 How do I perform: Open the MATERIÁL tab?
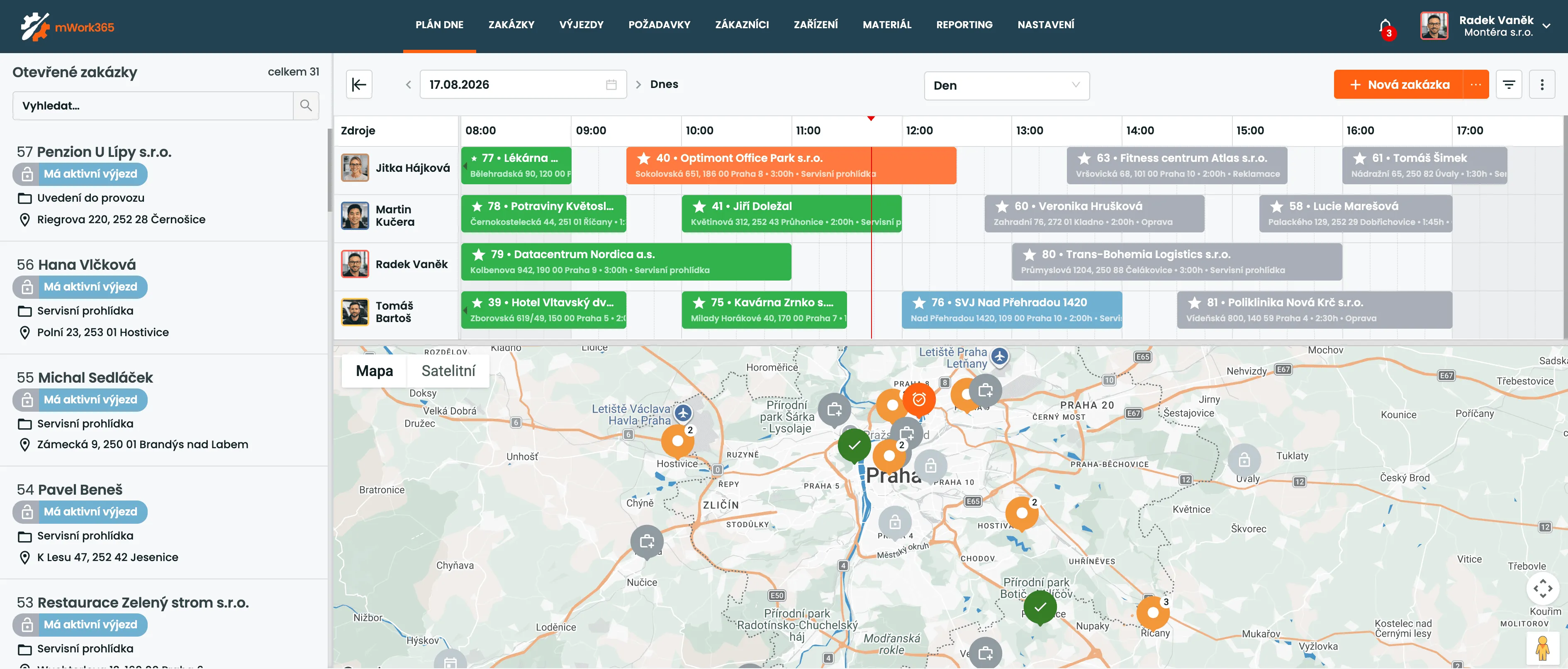[x=887, y=25]
